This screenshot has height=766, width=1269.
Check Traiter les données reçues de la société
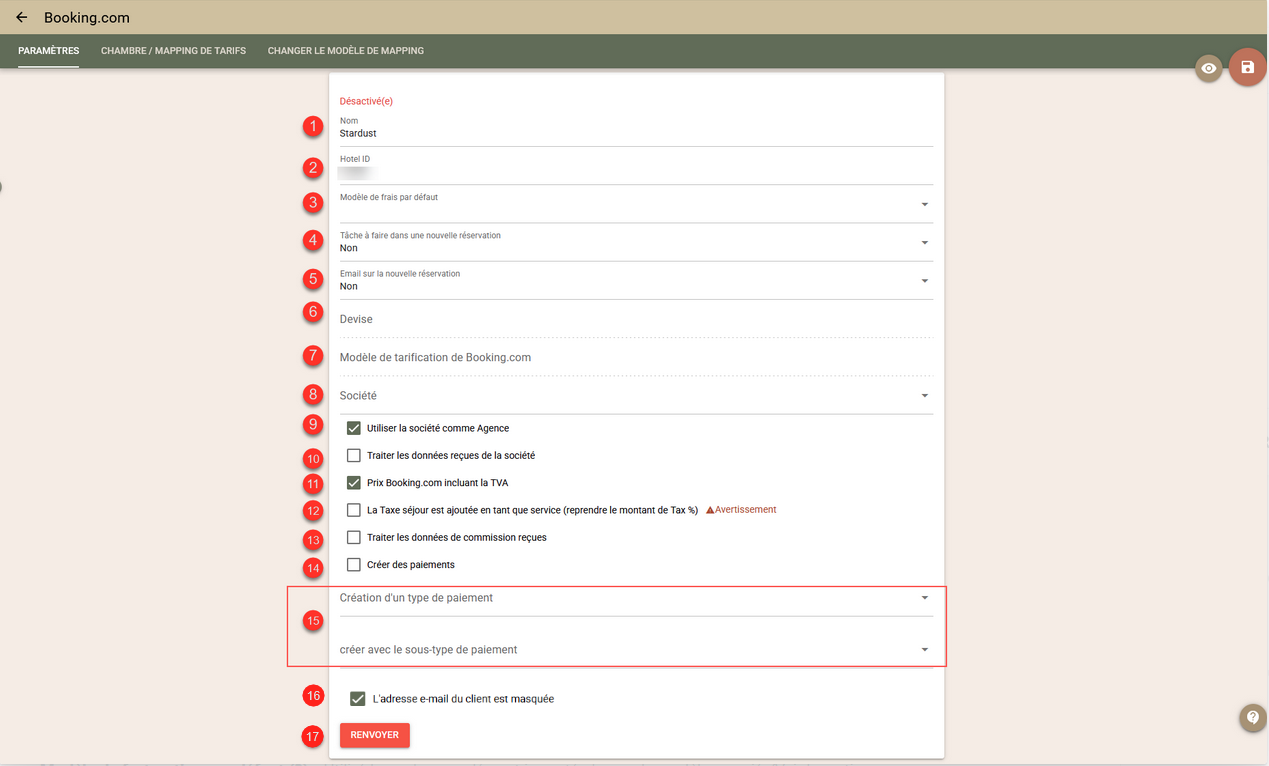point(354,455)
